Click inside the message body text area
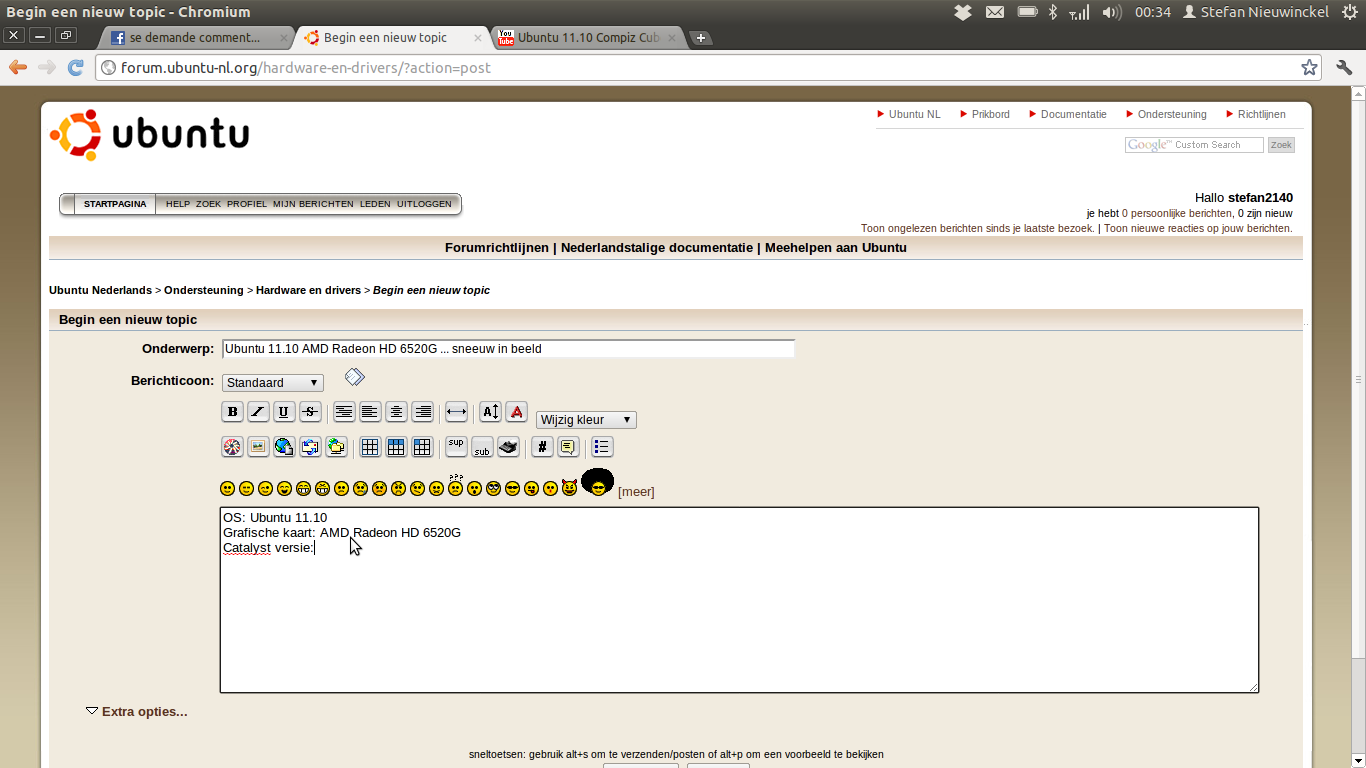The image size is (1366, 768). tap(739, 600)
